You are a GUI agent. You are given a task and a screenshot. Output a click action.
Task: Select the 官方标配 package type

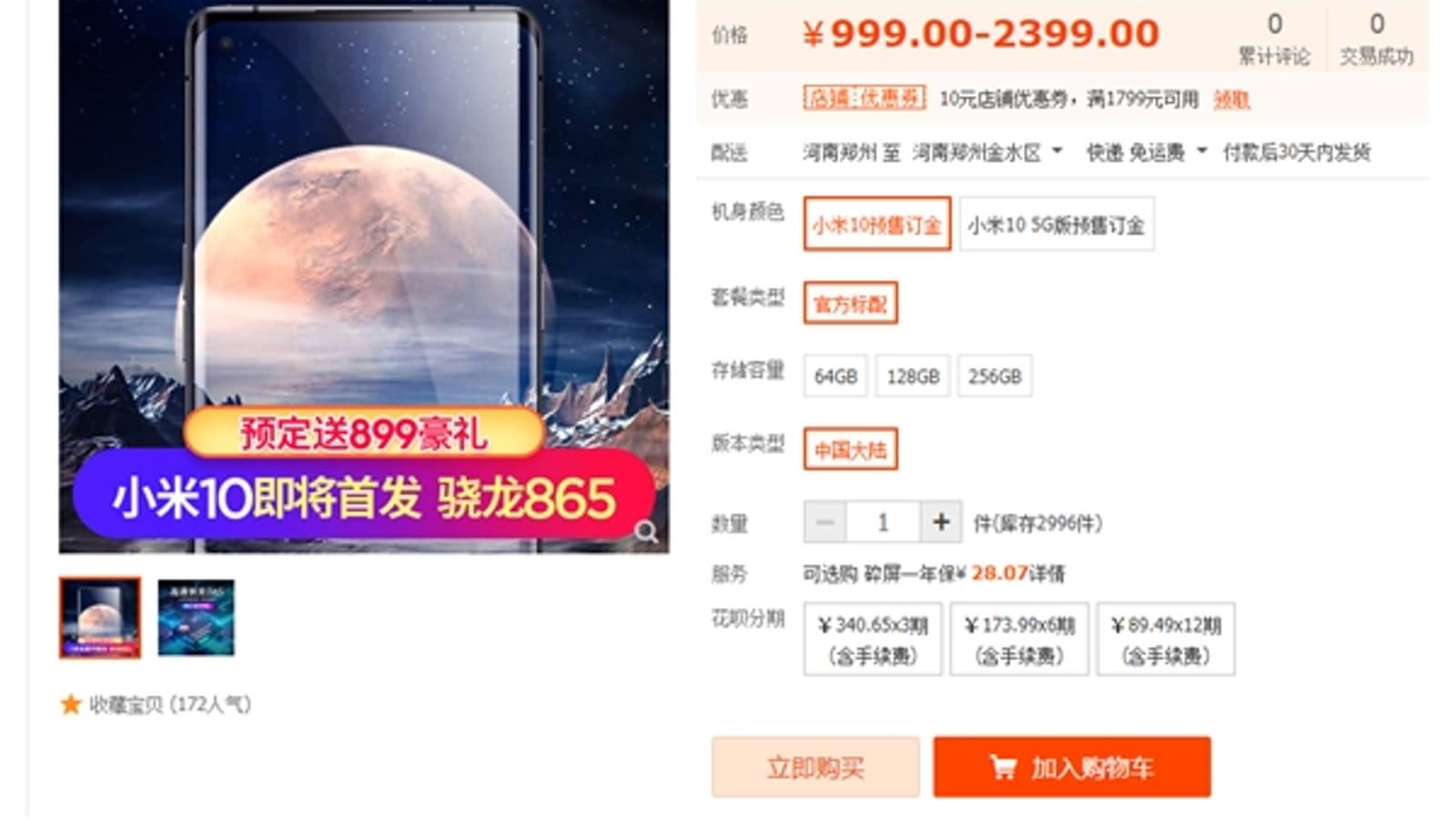coord(851,303)
